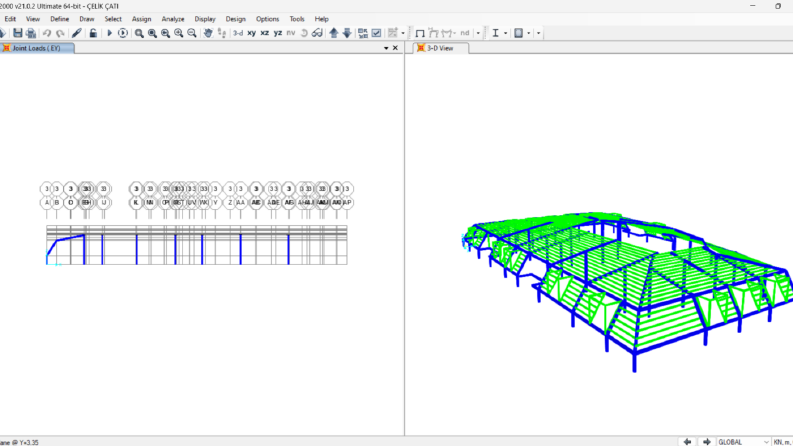Screen dimensions: 793x446
Task: Expand the I-section design dropdown arrow
Action: tap(505, 33)
